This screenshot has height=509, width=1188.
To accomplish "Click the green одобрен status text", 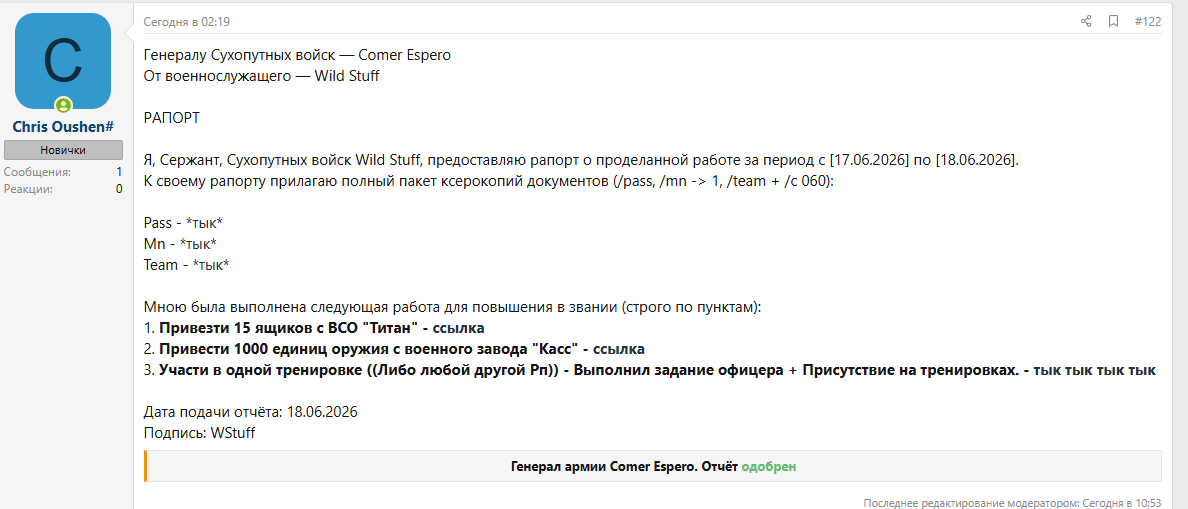I will point(768,467).
